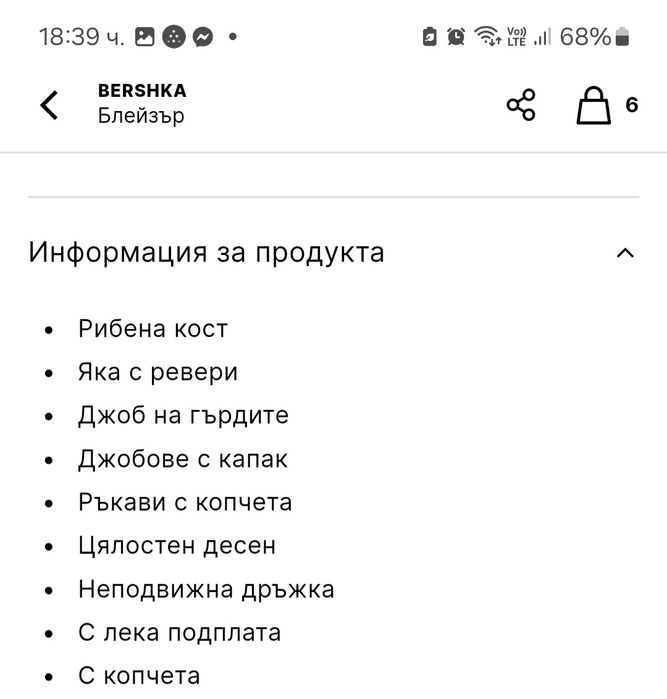This screenshot has width=667, height=699.
Task: Go back using the left arrow
Action: coord(49,105)
